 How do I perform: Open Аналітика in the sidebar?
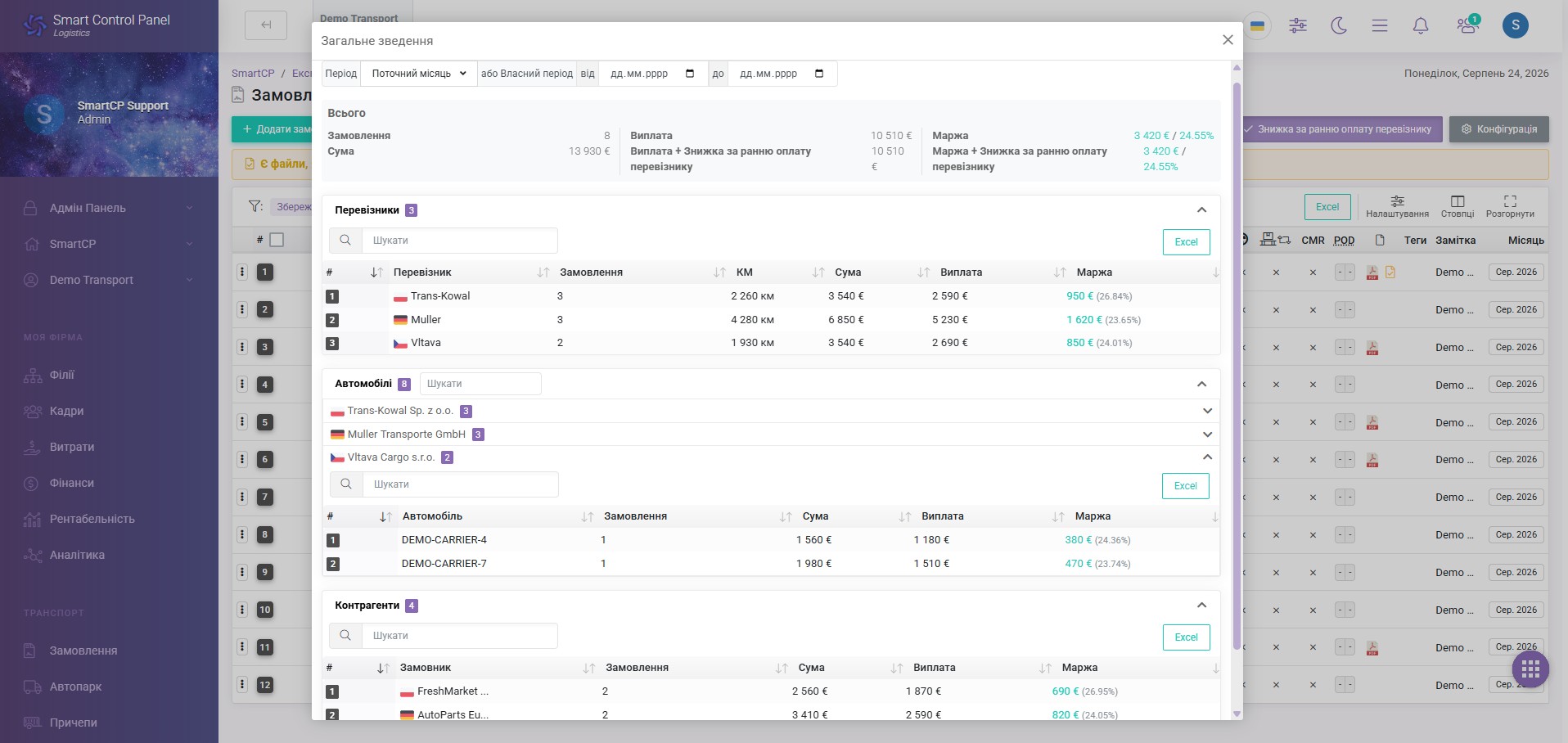pos(77,555)
